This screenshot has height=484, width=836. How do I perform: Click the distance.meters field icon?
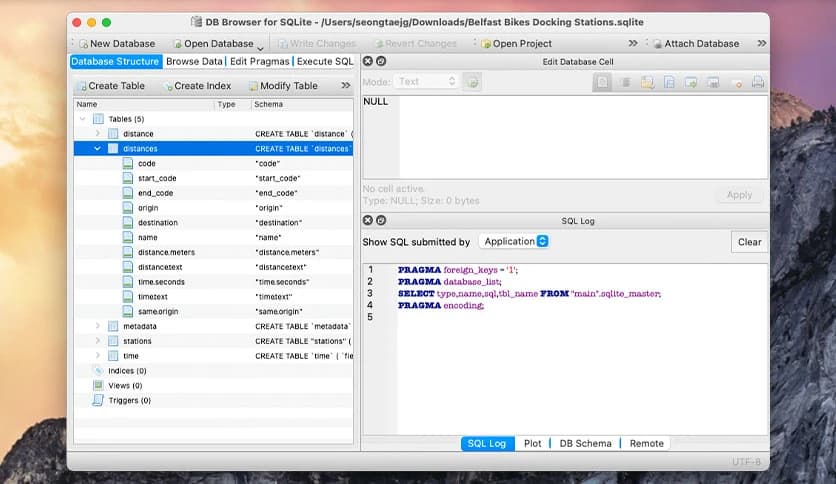point(128,252)
